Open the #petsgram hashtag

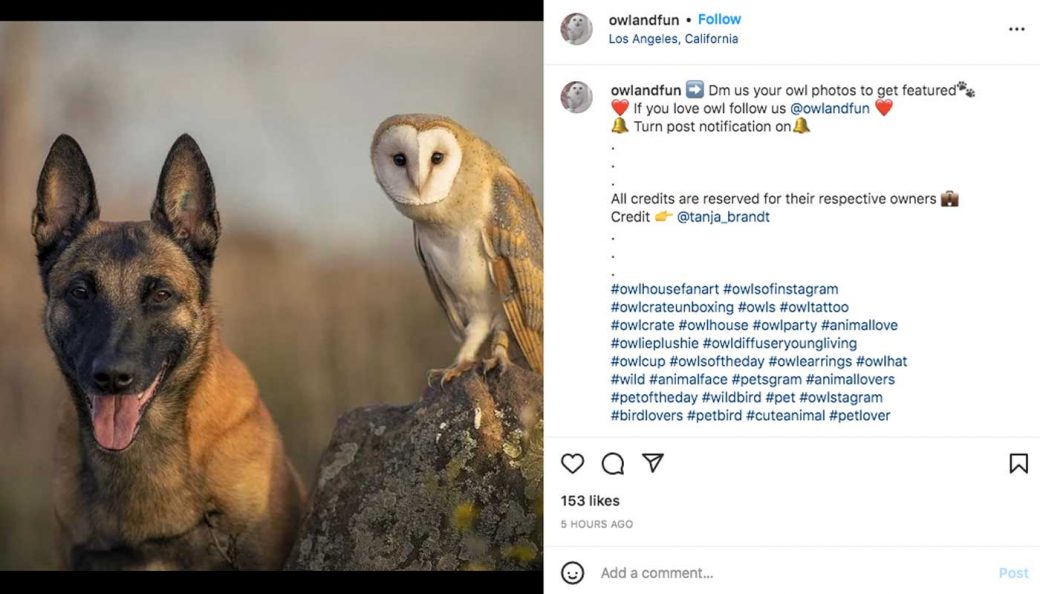click(763, 379)
